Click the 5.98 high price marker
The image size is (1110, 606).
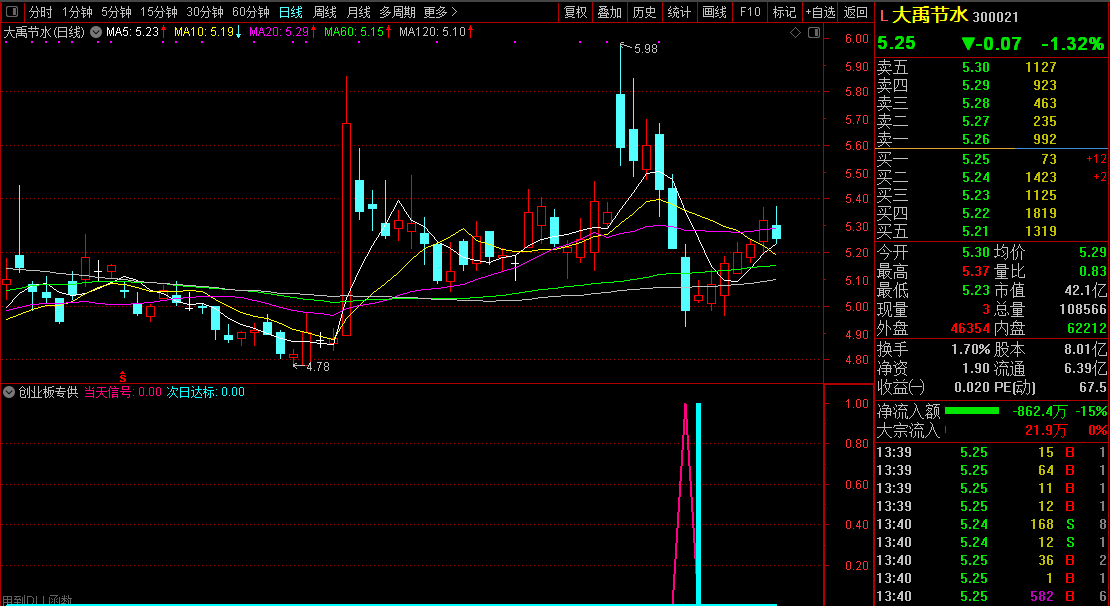click(x=645, y=48)
